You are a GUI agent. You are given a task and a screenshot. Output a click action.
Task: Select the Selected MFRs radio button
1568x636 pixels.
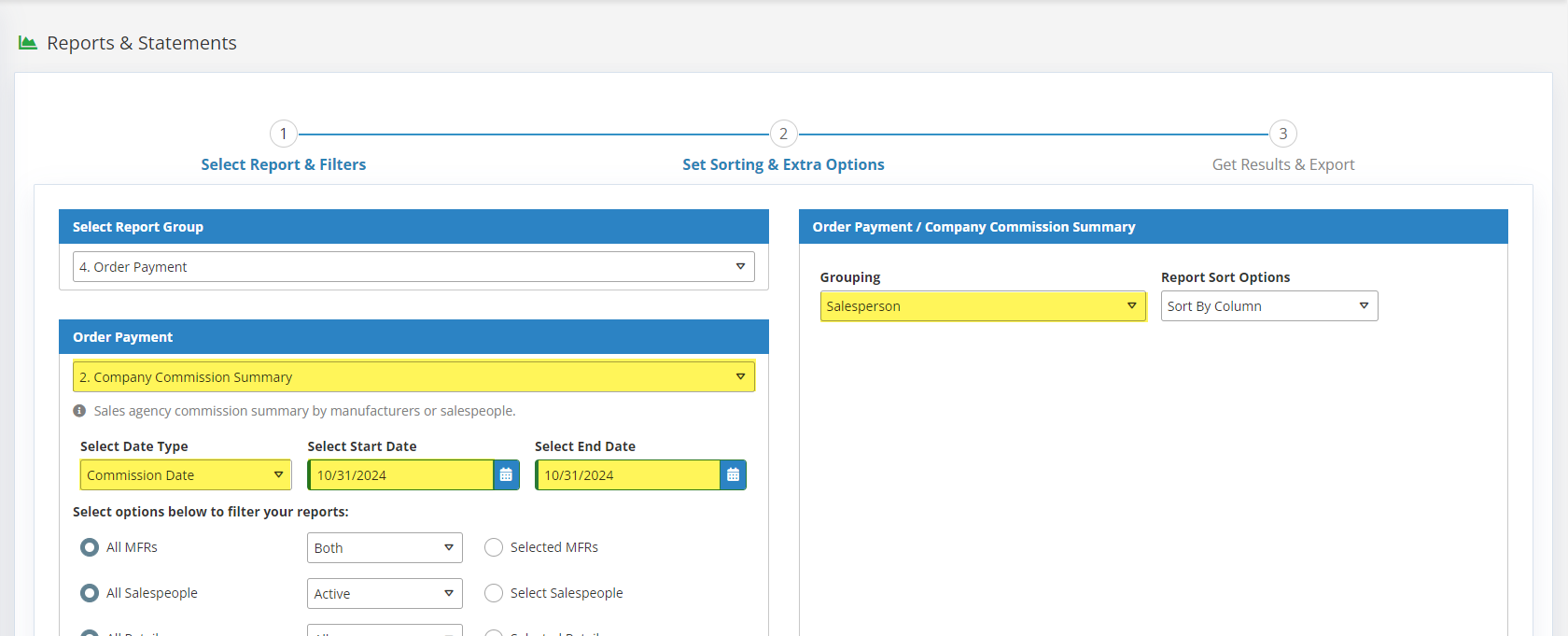point(494,547)
